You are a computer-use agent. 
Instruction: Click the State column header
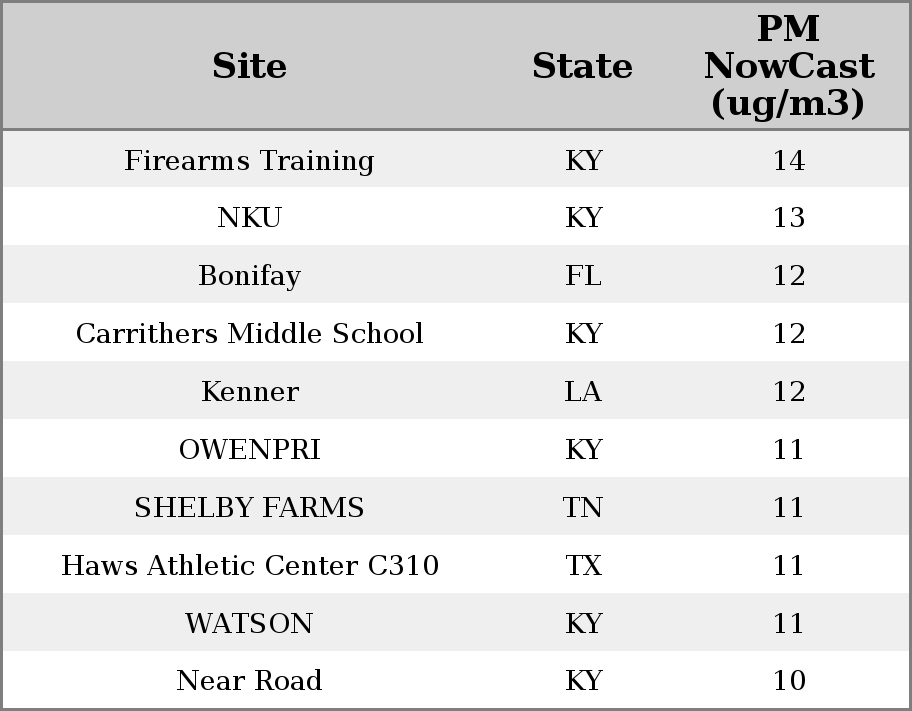pyautogui.click(x=582, y=66)
